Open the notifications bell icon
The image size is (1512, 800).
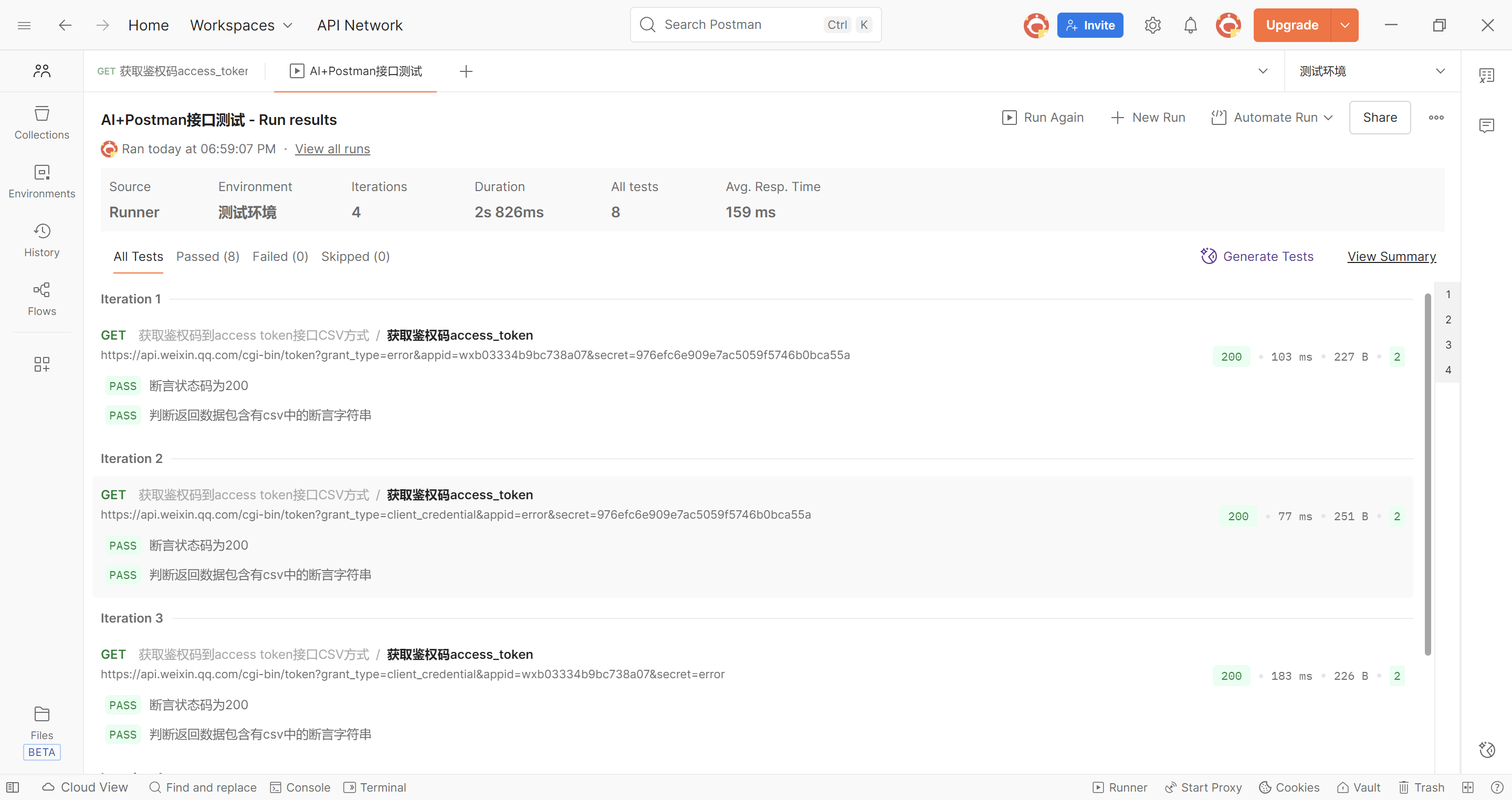(1190, 25)
